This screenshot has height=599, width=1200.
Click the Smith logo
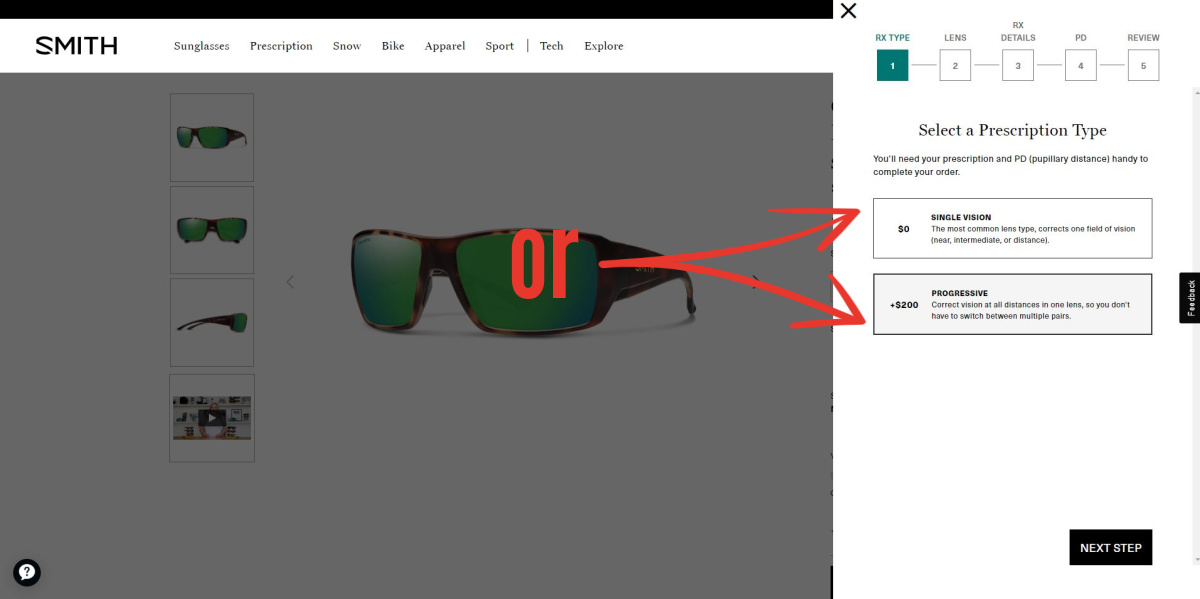click(76, 46)
